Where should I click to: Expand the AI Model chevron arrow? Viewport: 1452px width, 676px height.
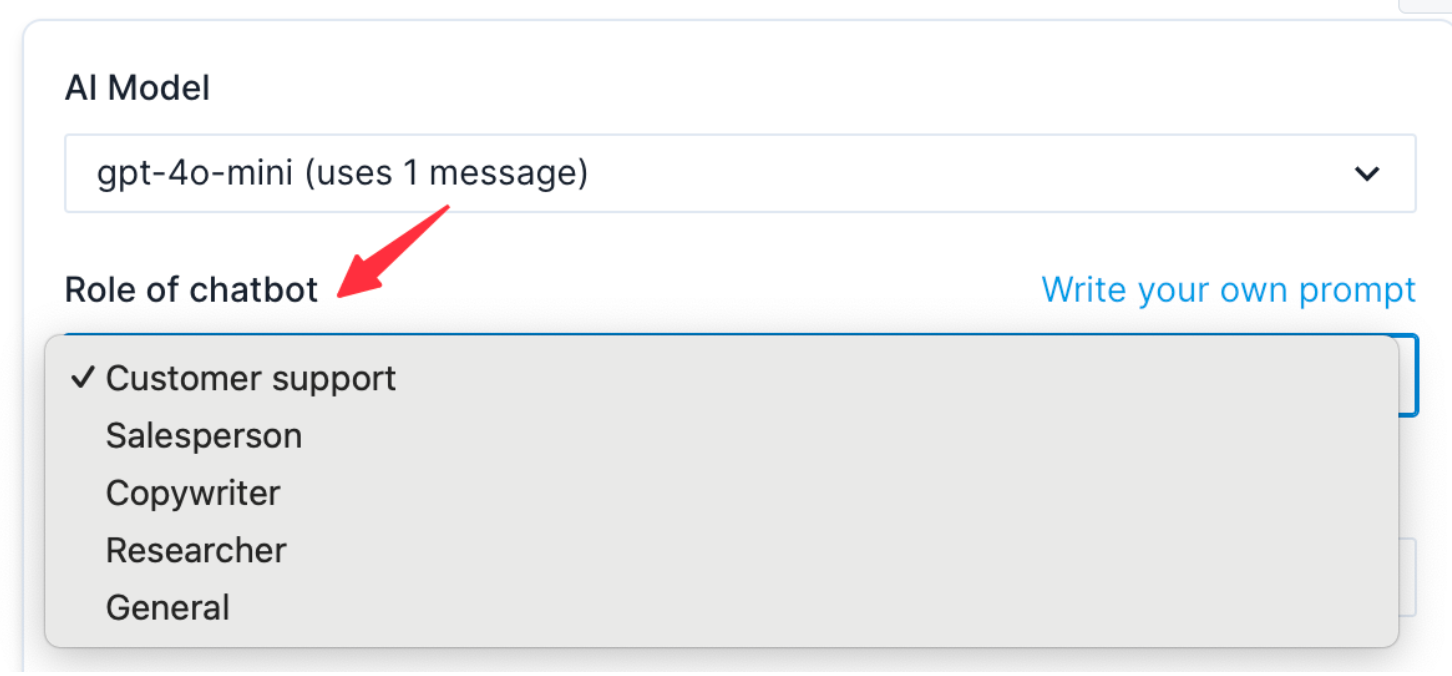(1366, 174)
